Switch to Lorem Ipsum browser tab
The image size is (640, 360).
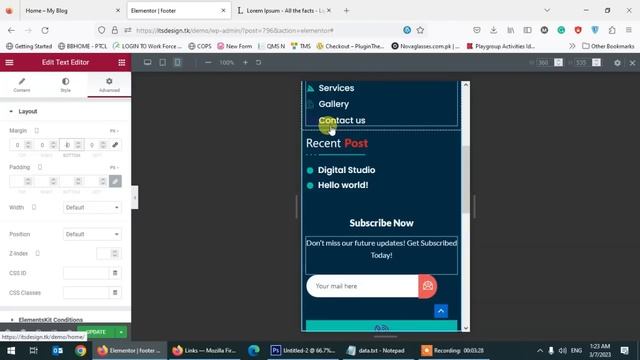(284, 11)
